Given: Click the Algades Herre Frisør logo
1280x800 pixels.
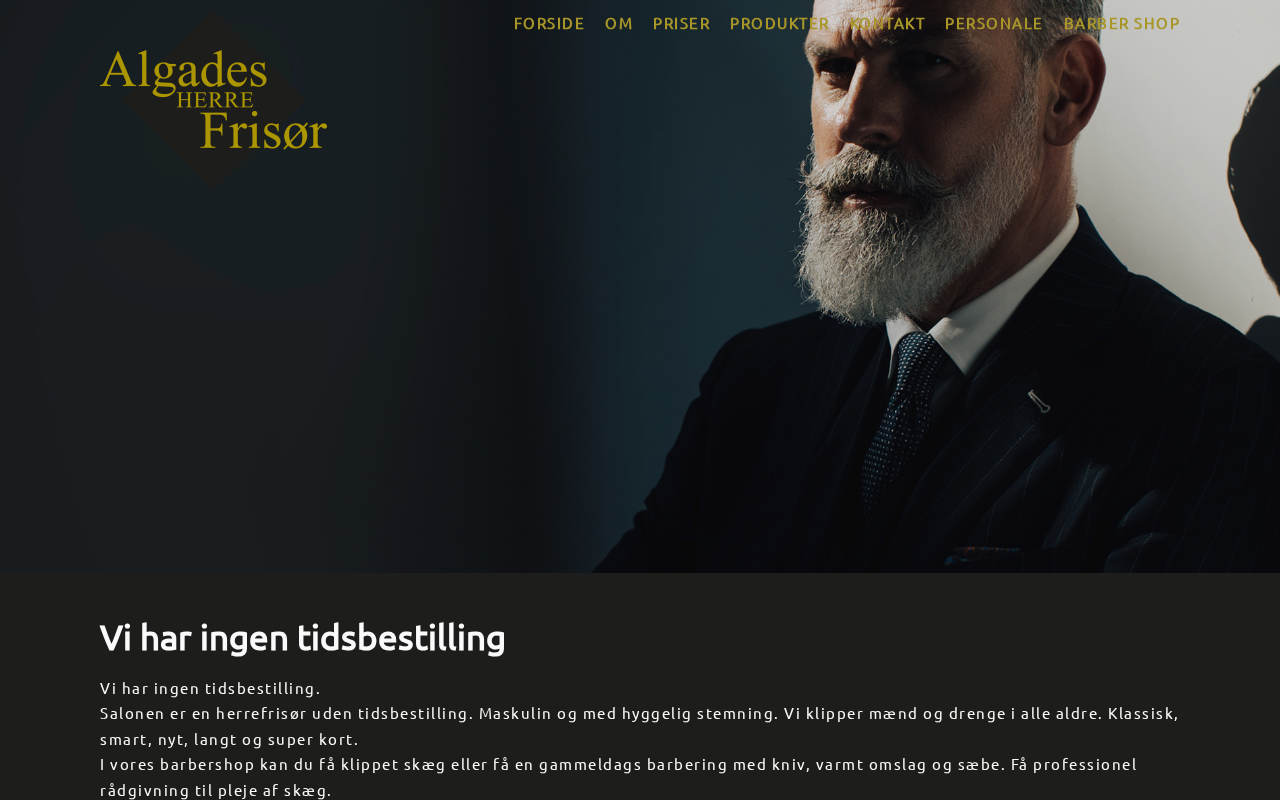Looking at the screenshot, I should [x=213, y=100].
